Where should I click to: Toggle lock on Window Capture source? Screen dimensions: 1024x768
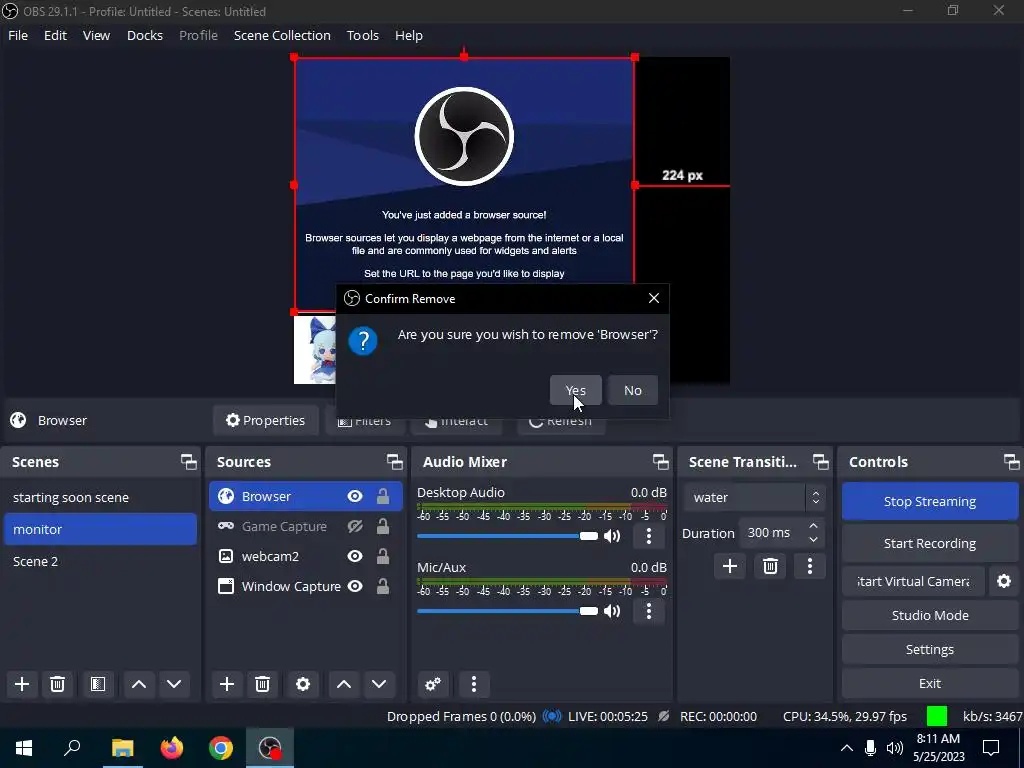383,586
